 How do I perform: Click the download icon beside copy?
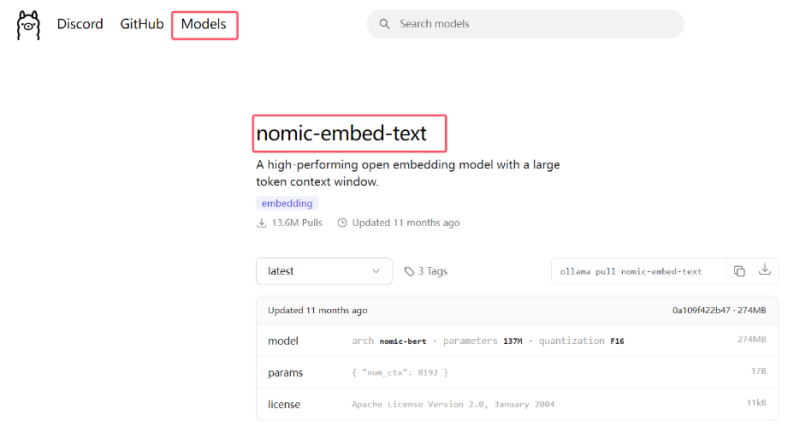765,270
